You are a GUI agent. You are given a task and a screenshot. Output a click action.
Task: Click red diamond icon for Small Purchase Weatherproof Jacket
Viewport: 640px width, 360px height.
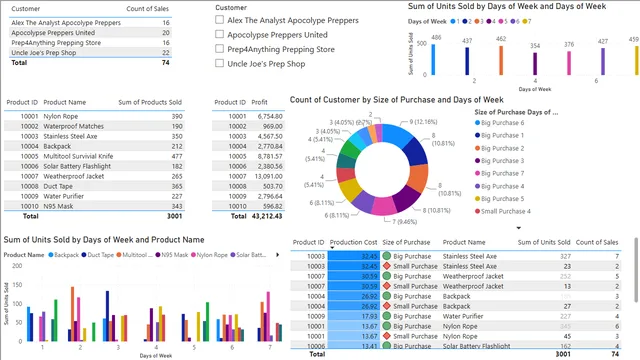[x=387, y=286]
